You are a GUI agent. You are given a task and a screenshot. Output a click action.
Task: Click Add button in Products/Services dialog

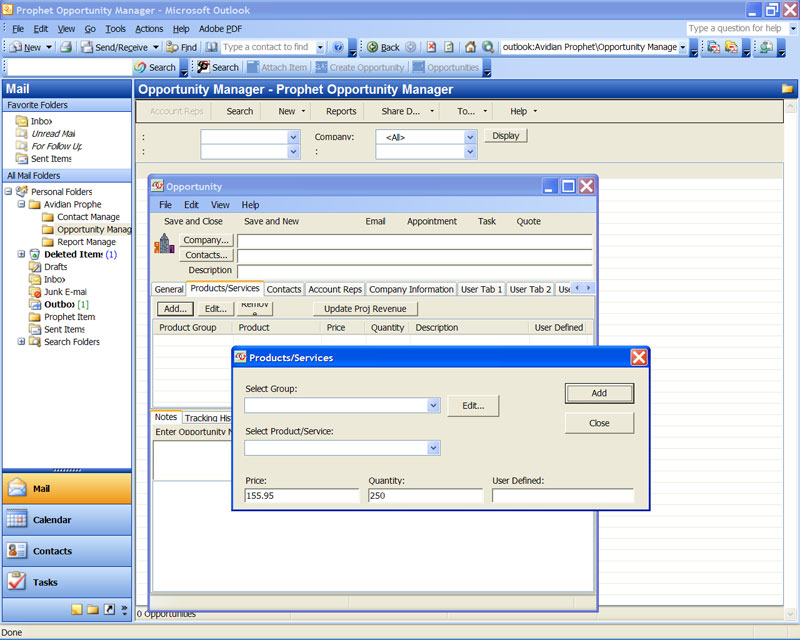(x=599, y=393)
